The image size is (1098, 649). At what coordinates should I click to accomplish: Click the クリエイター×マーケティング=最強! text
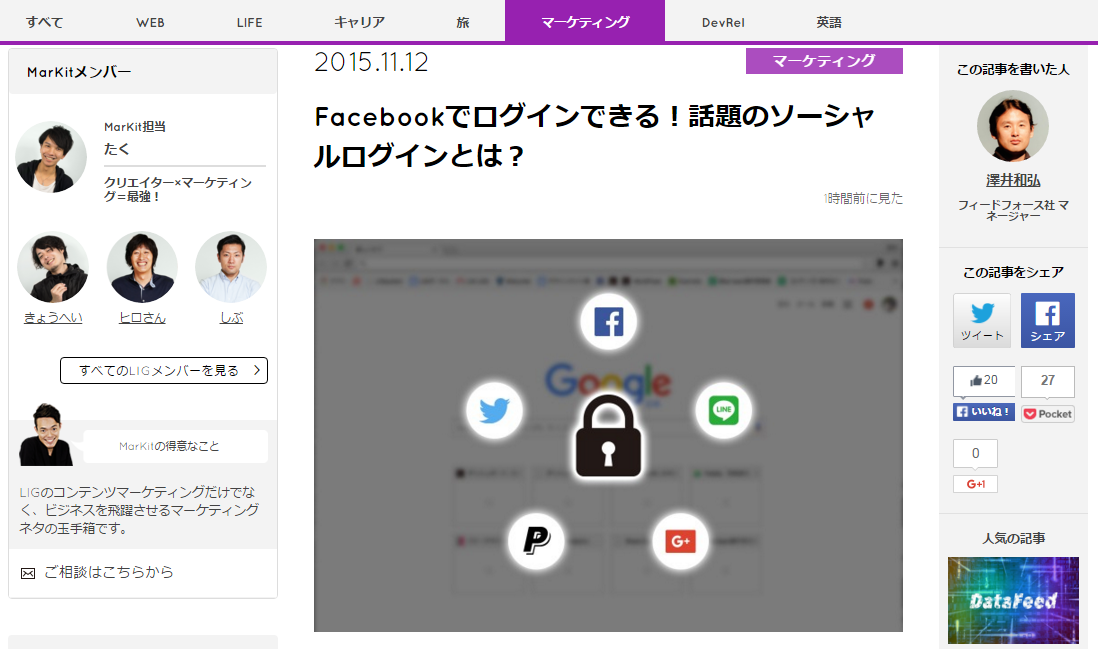click(x=178, y=189)
